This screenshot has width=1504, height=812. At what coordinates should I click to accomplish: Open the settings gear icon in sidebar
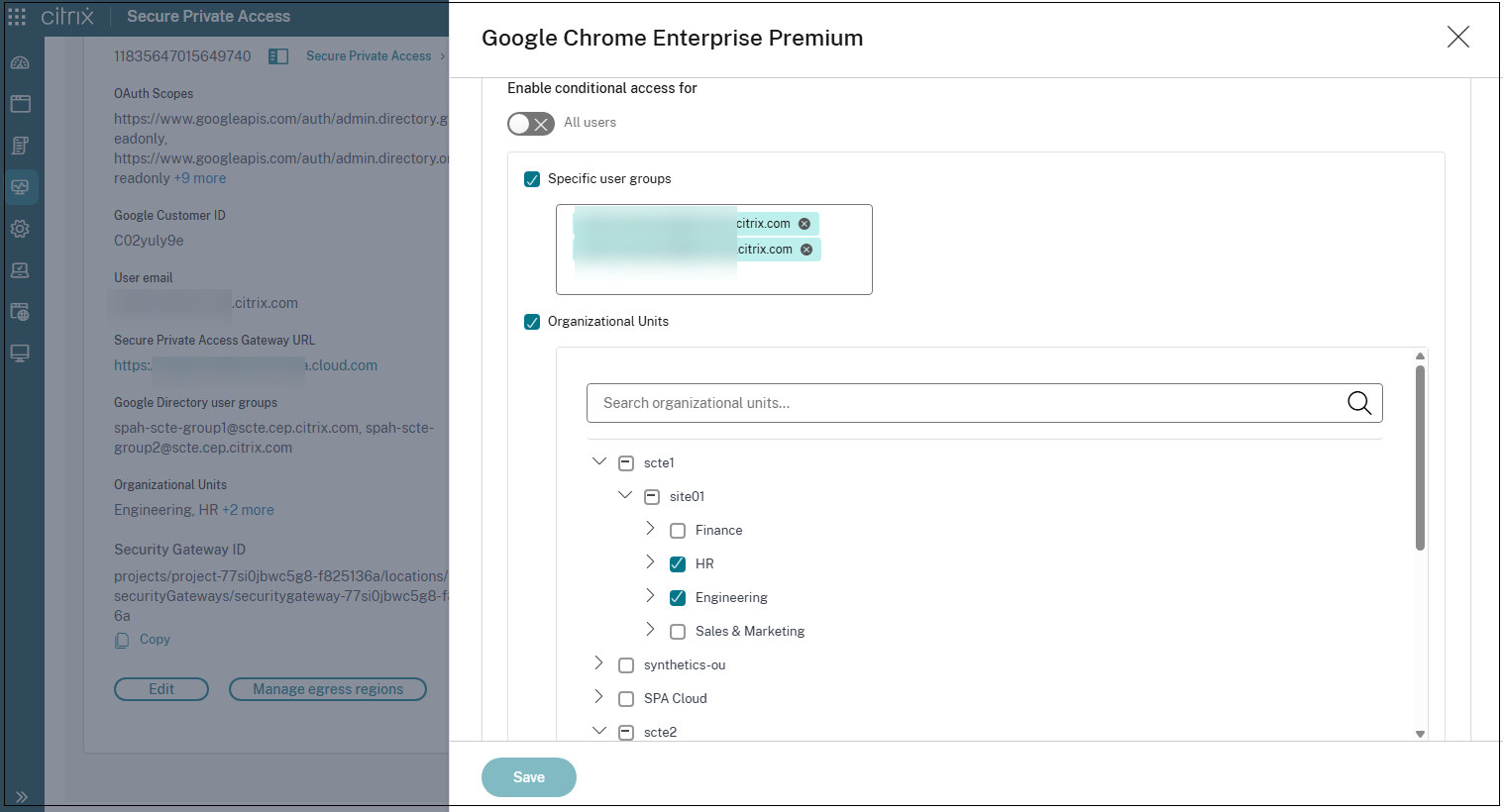tap(20, 229)
